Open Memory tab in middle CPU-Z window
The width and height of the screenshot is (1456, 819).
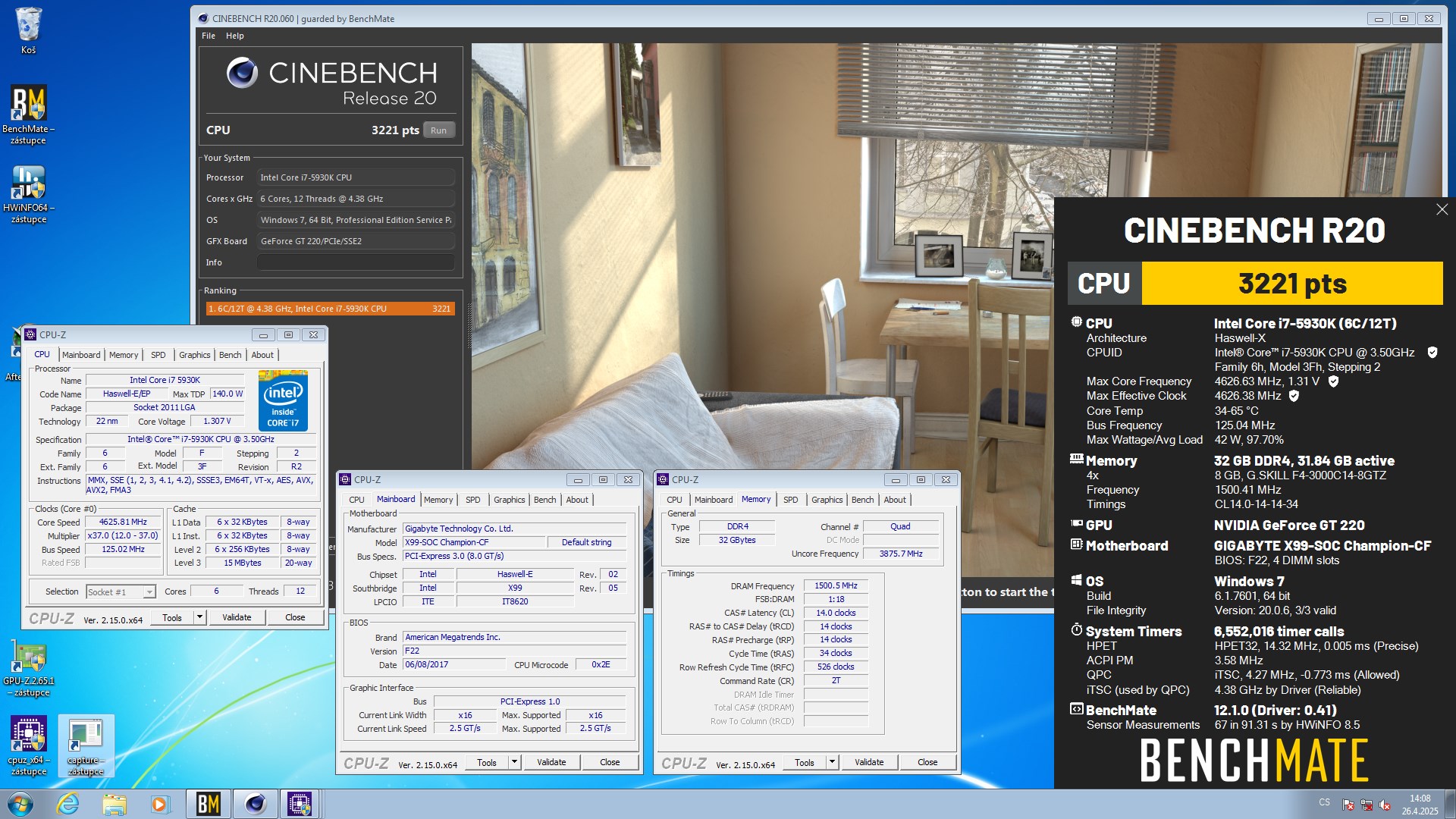438,500
